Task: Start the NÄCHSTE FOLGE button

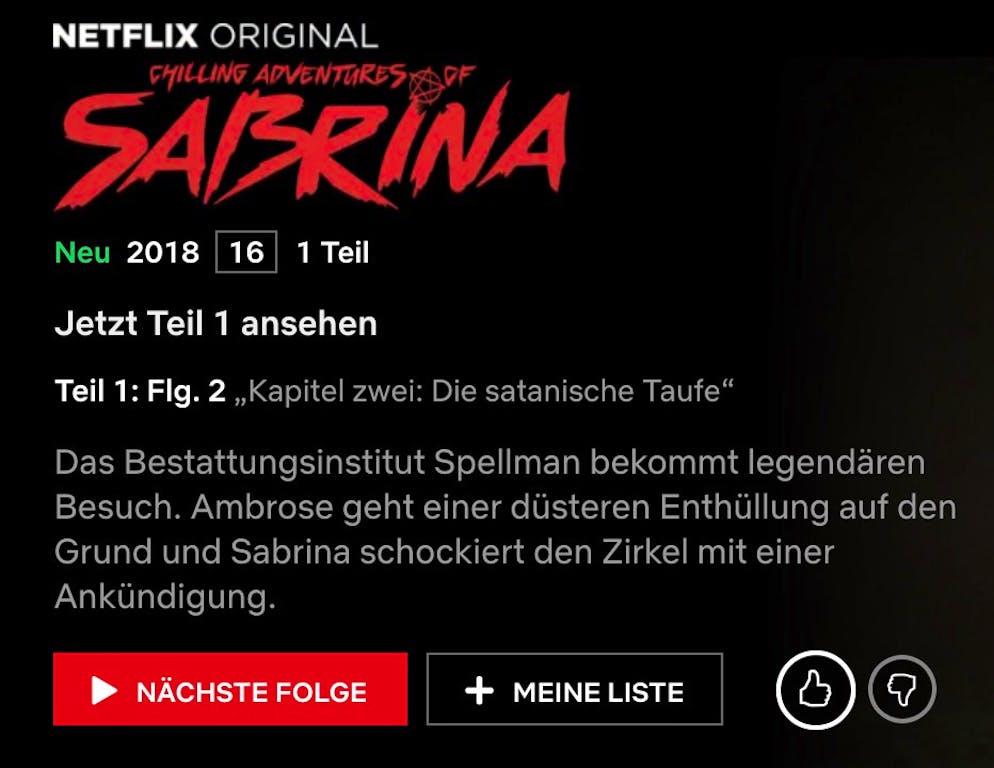Action: point(230,689)
